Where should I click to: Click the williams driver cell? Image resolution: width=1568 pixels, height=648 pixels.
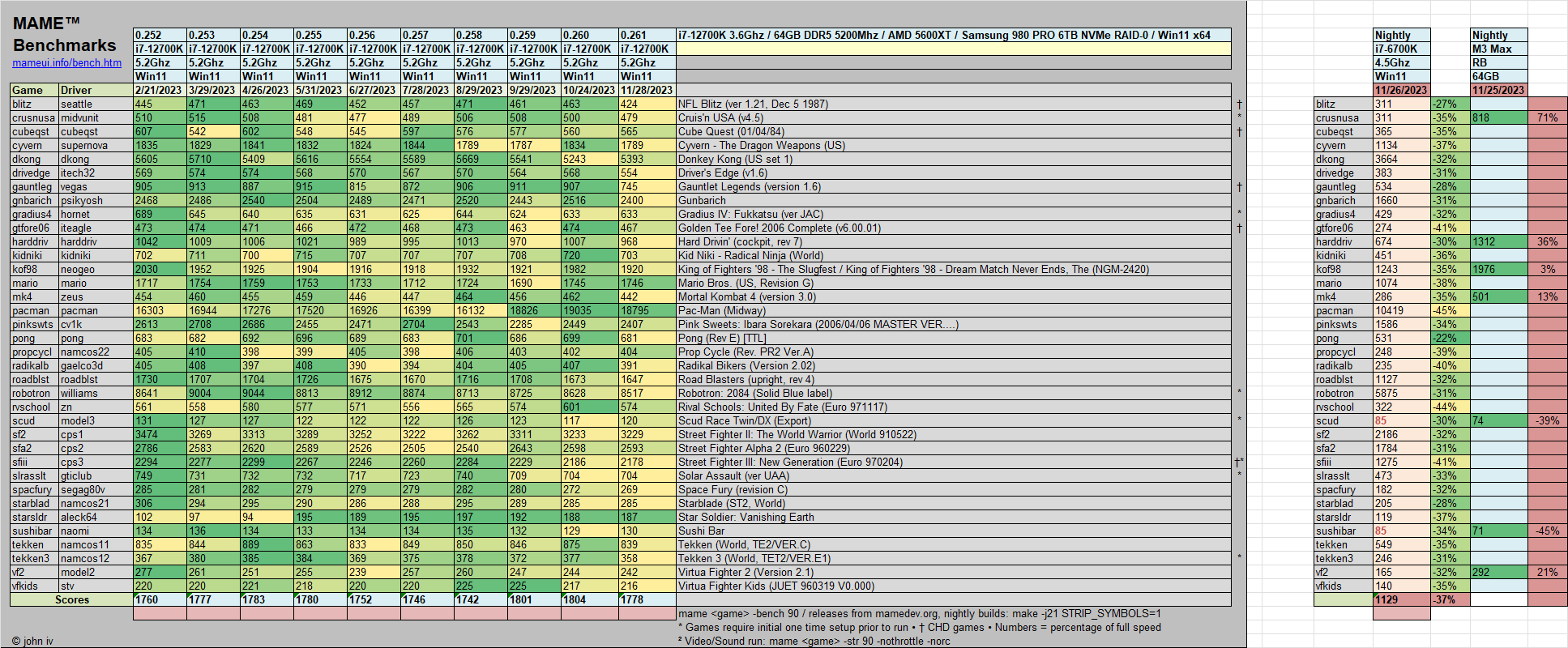point(96,393)
